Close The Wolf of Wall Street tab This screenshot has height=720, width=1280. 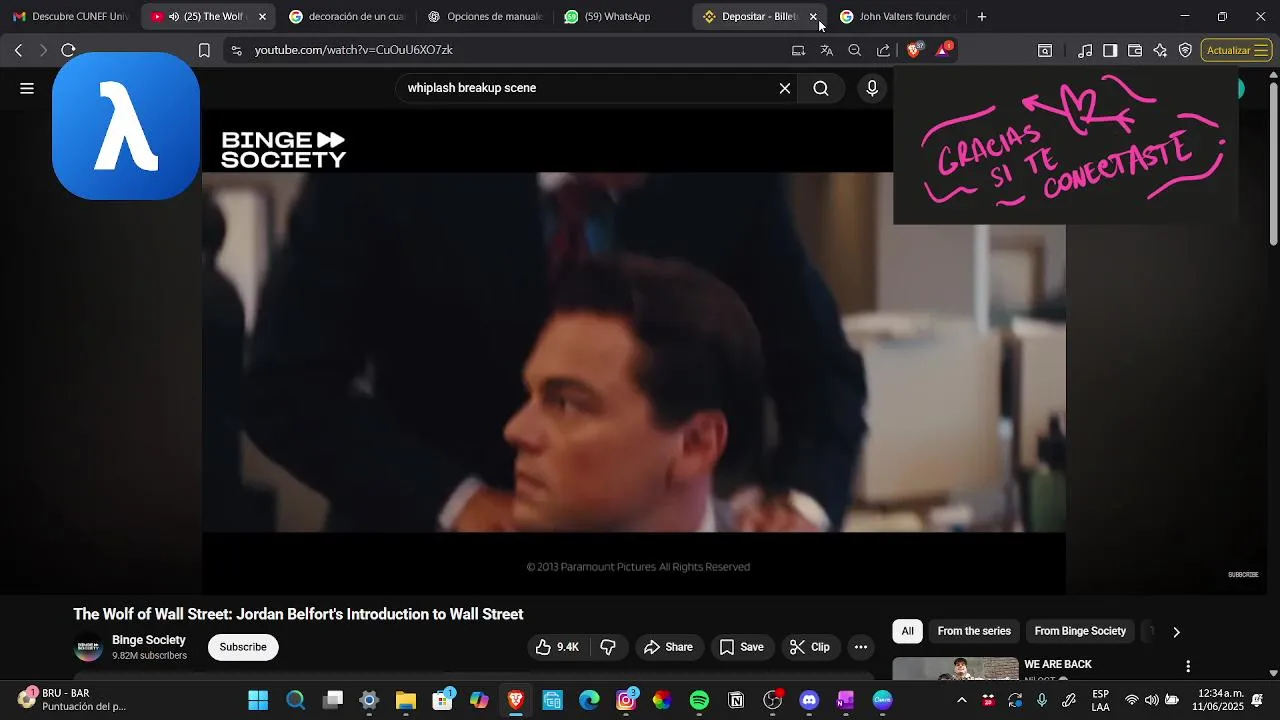[262, 17]
